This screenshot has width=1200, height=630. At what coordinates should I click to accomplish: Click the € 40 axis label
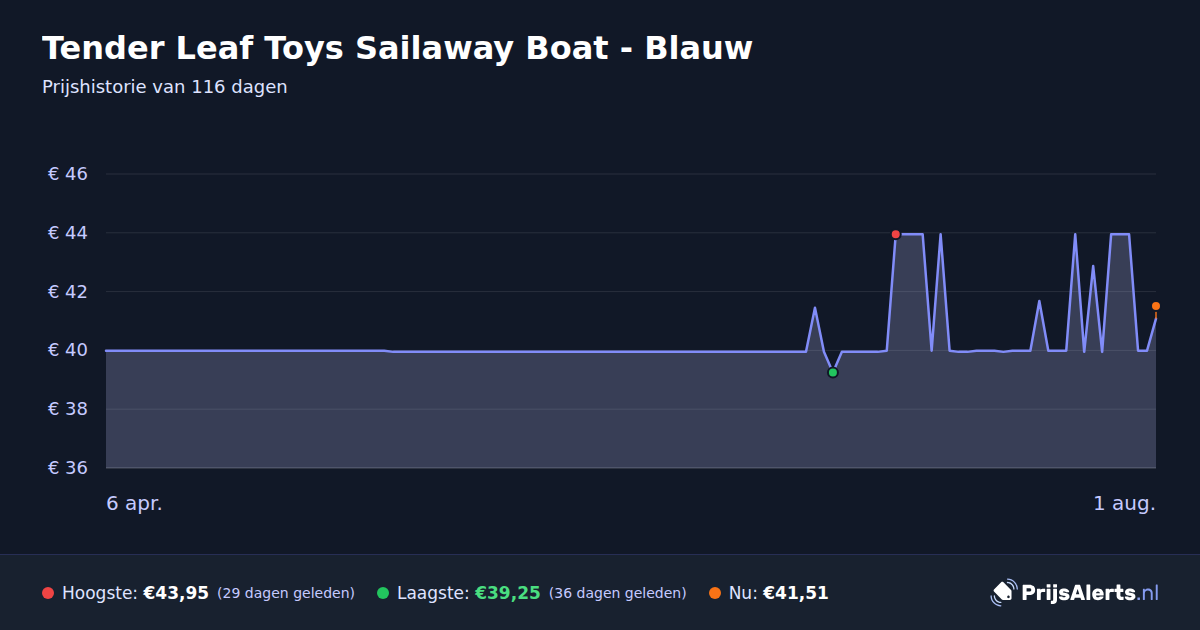pyautogui.click(x=68, y=350)
